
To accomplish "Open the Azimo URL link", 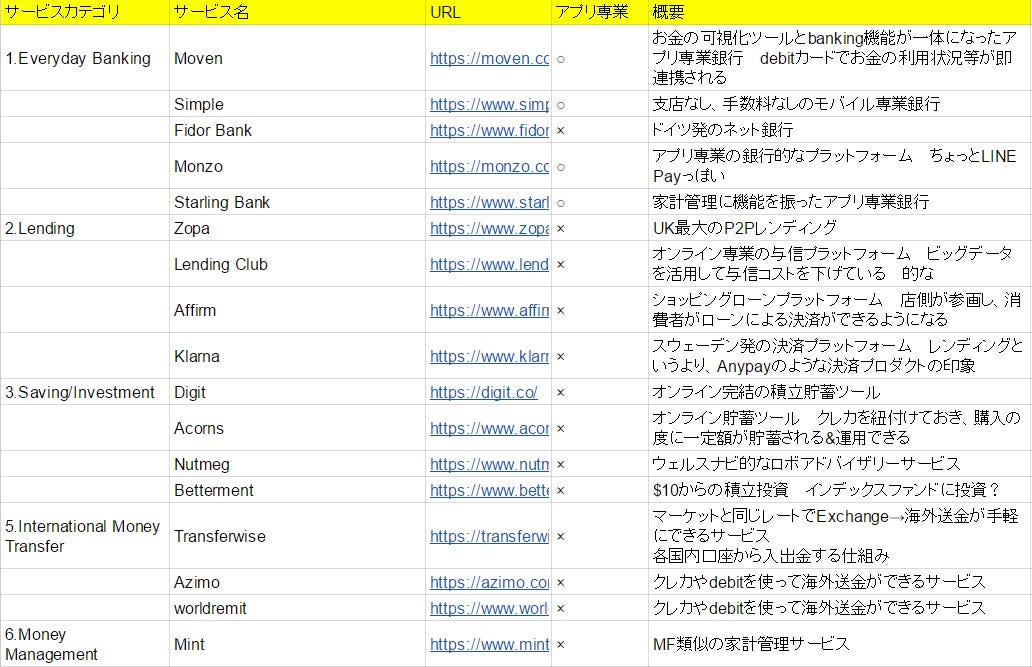I will point(489,582).
